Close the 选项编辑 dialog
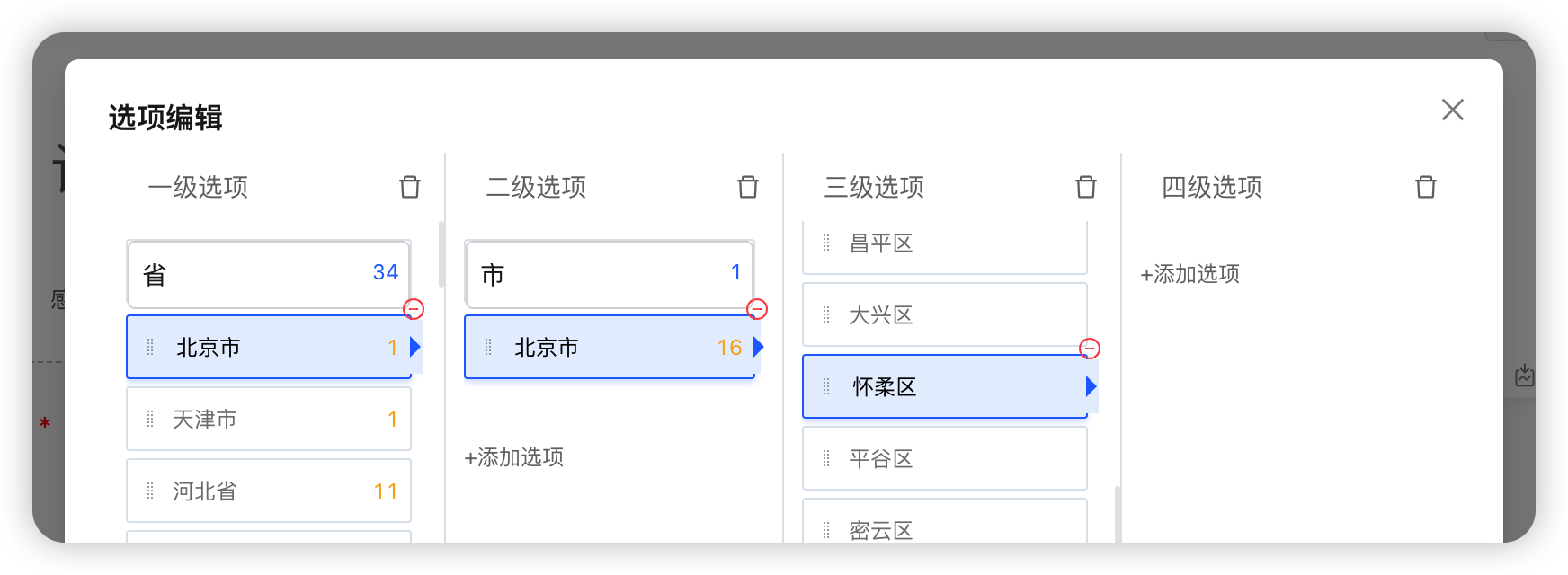The width and height of the screenshot is (1568, 575). (x=1453, y=110)
